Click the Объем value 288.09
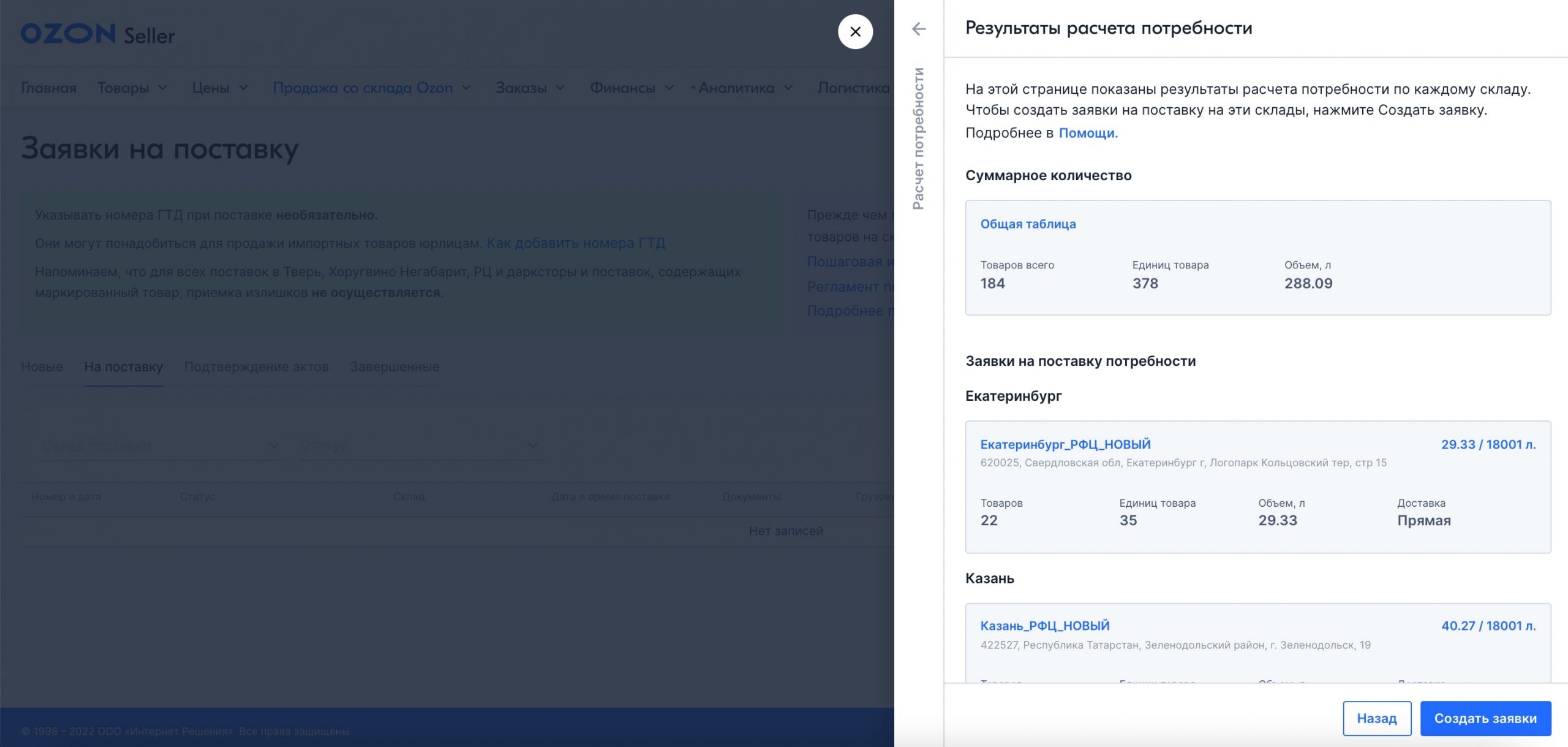 (x=1308, y=283)
